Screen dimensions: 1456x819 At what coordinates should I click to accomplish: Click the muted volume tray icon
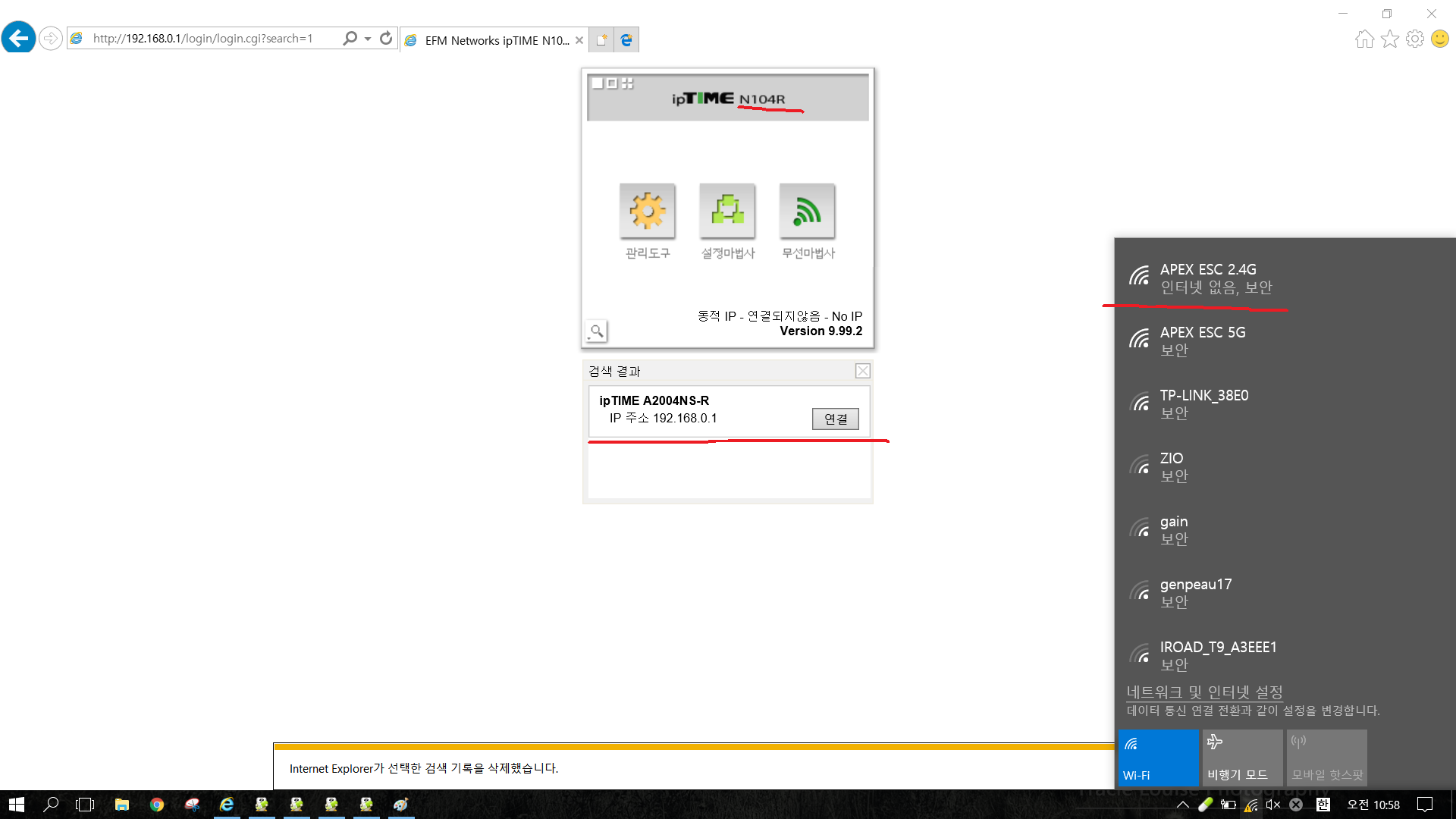pyautogui.click(x=1273, y=805)
